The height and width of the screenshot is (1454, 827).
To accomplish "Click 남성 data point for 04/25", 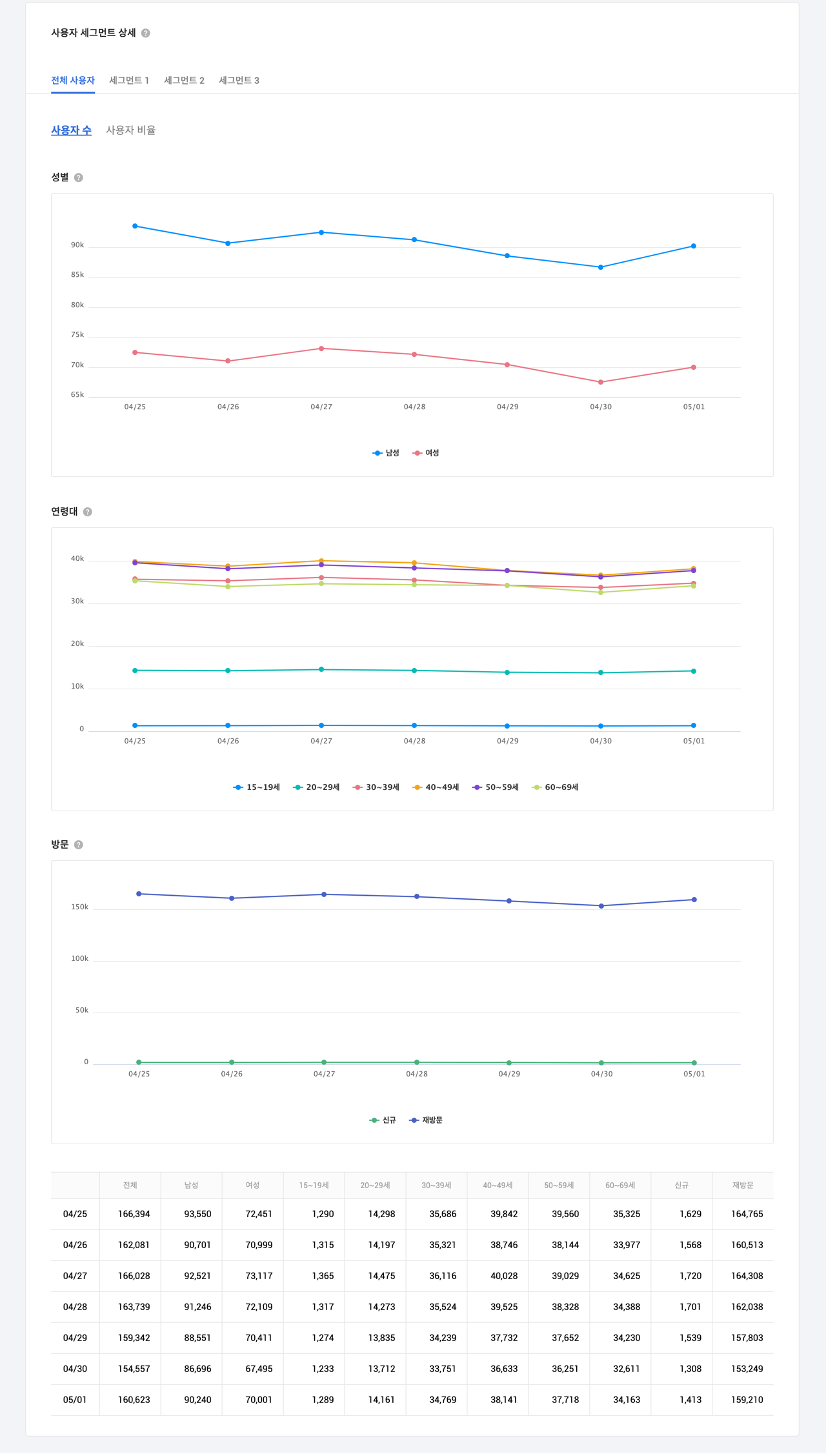I will 135,226.
